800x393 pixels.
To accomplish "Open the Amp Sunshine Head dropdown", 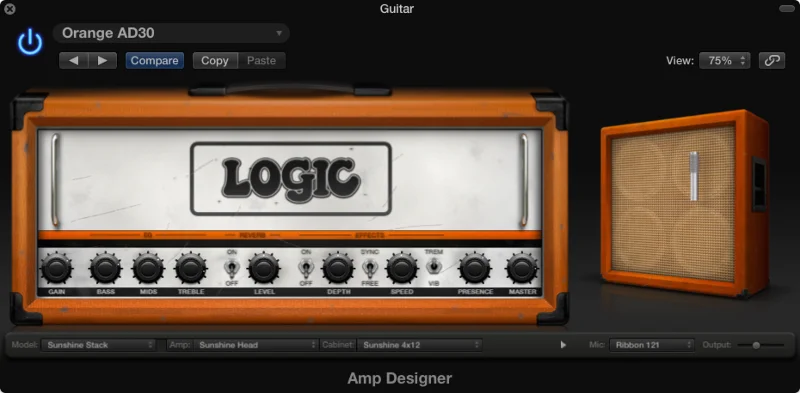I will pyautogui.click(x=256, y=345).
